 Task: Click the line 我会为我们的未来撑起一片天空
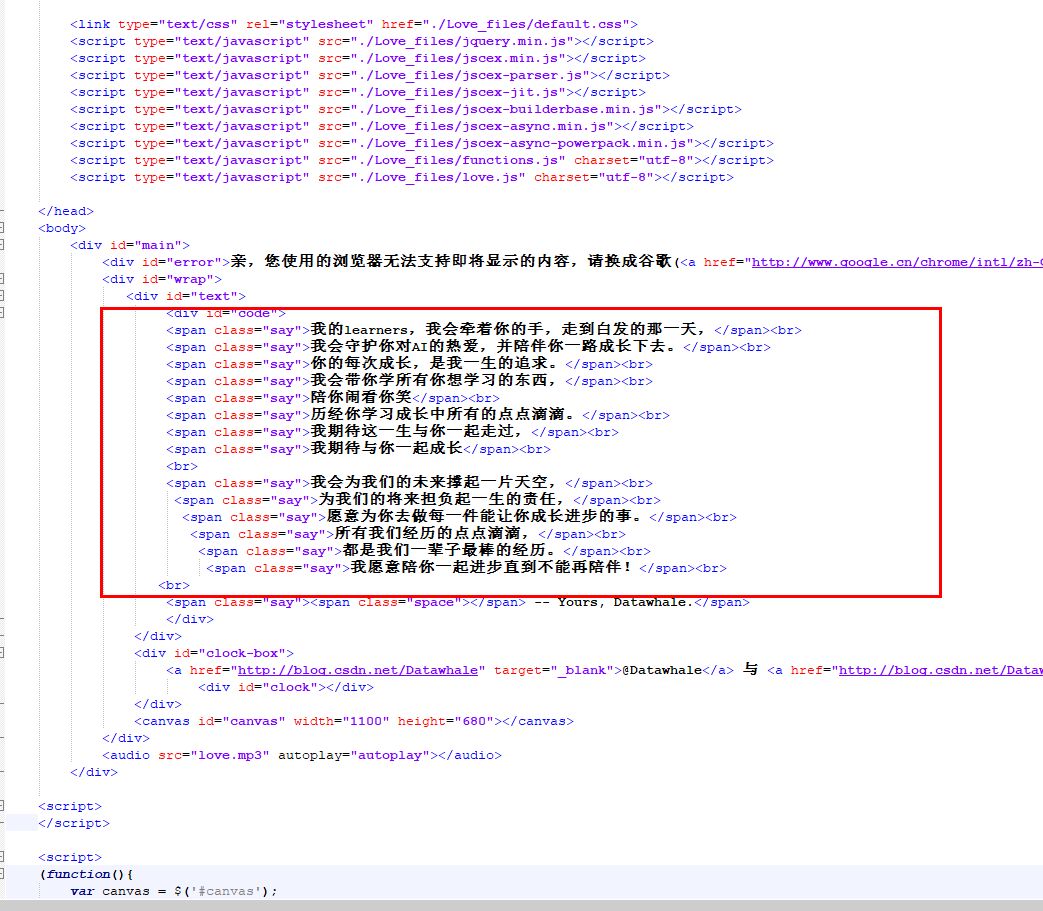pos(409,483)
